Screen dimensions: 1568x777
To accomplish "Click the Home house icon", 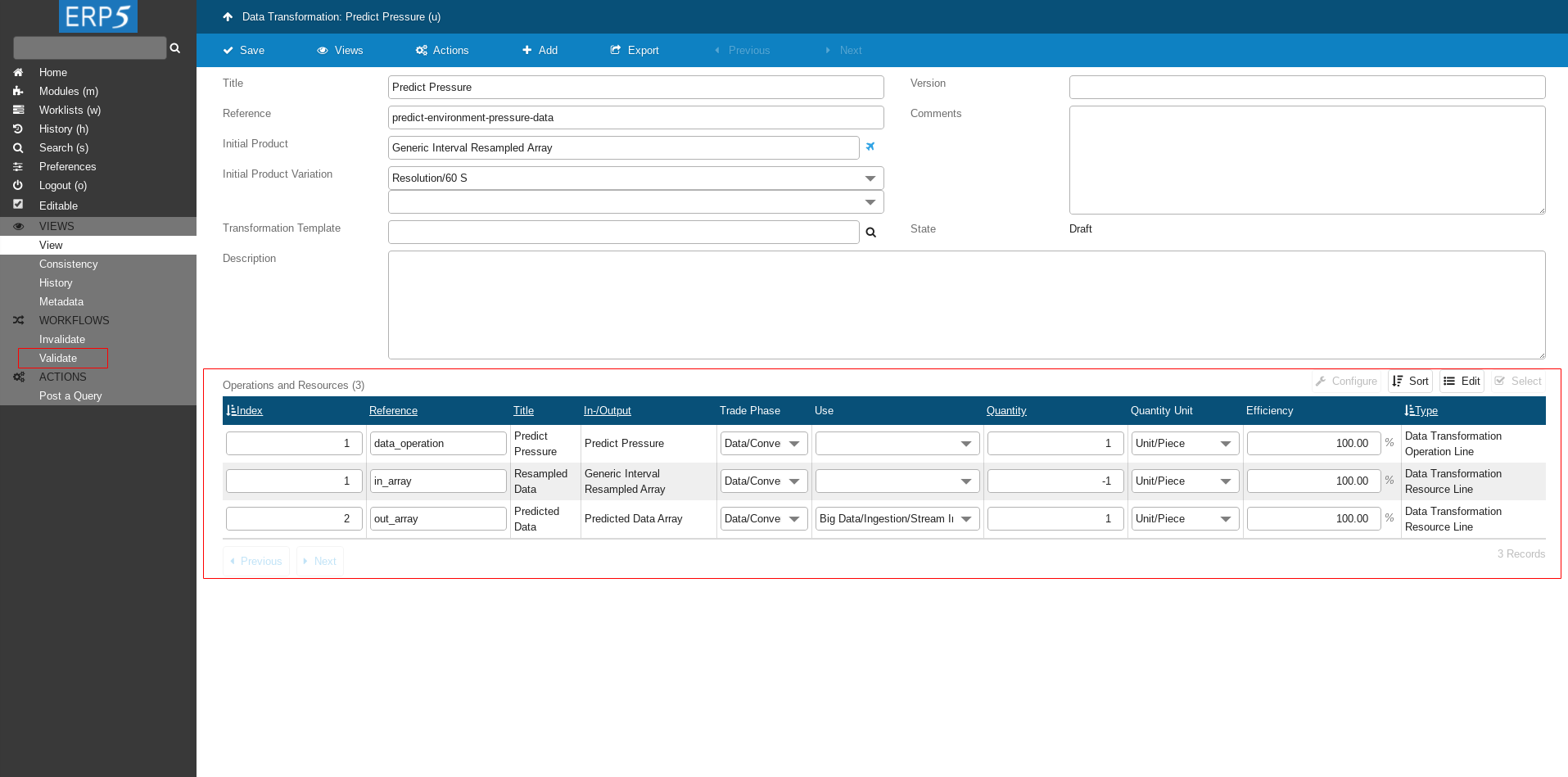I will [x=18, y=72].
